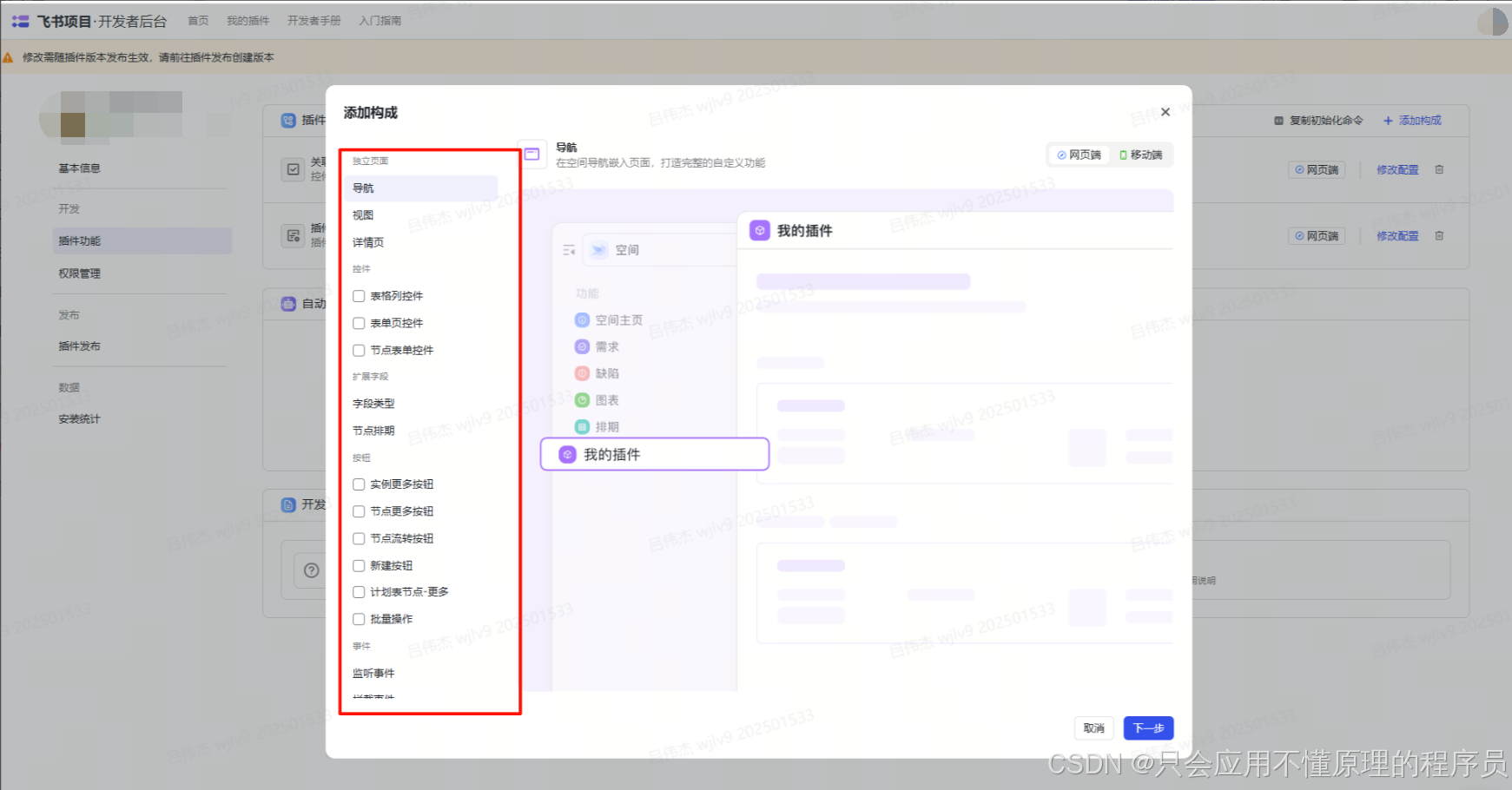The image size is (1512, 790).
Task: Switch preview to 移动端 tab
Action: tap(1141, 155)
